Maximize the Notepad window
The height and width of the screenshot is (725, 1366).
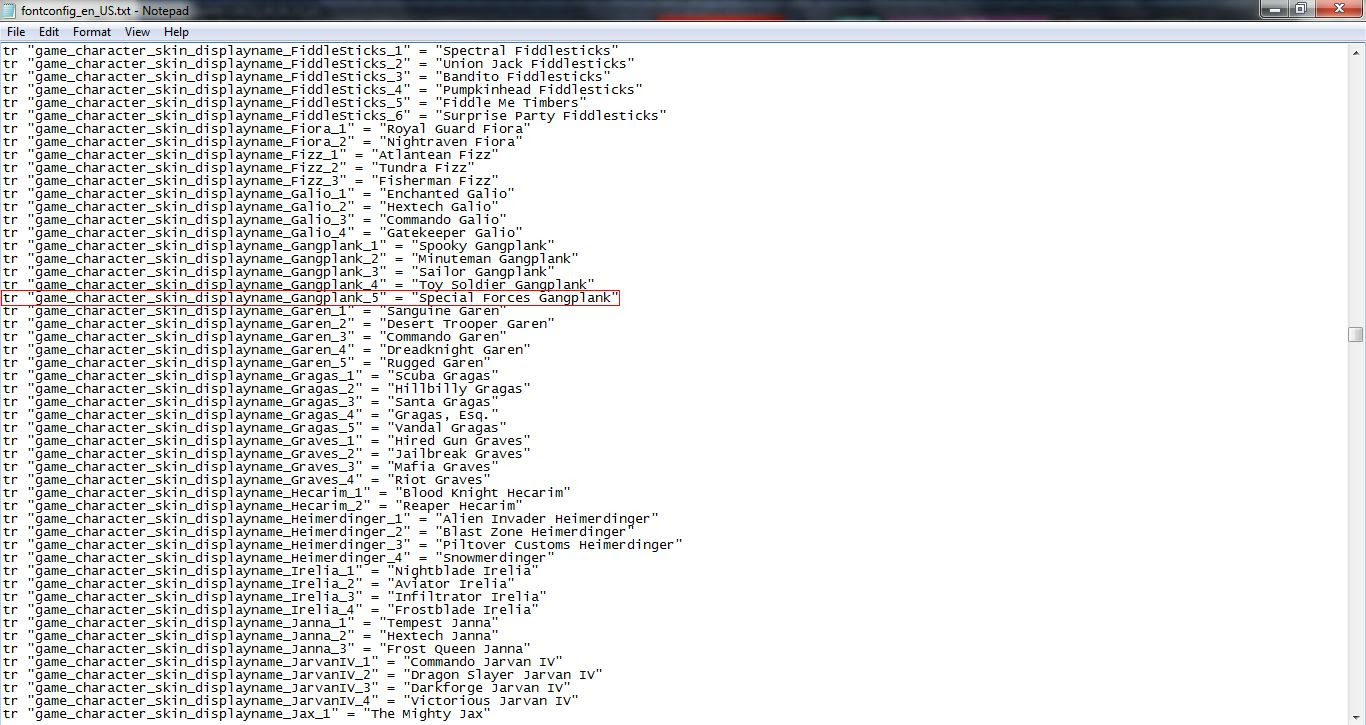point(1300,9)
